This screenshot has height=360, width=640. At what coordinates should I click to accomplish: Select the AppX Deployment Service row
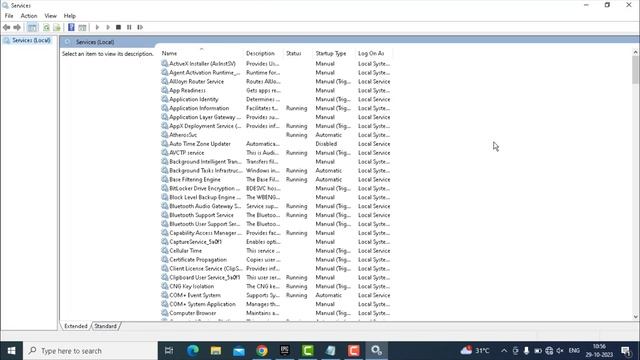(x=276, y=126)
